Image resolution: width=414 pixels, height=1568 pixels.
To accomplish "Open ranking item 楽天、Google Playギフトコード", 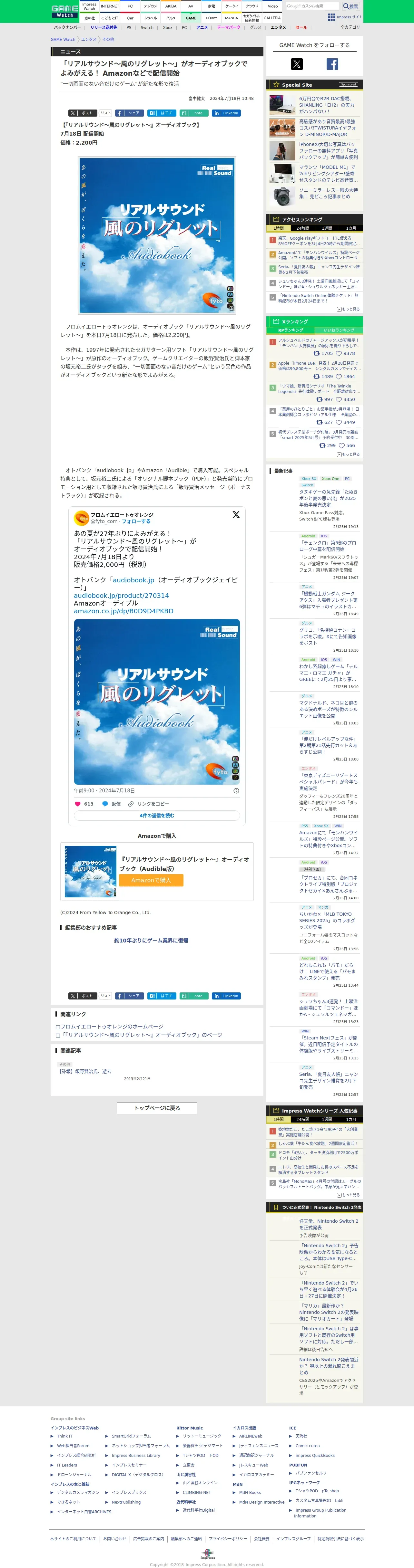I will pyautogui.click(x=319, y=240).
